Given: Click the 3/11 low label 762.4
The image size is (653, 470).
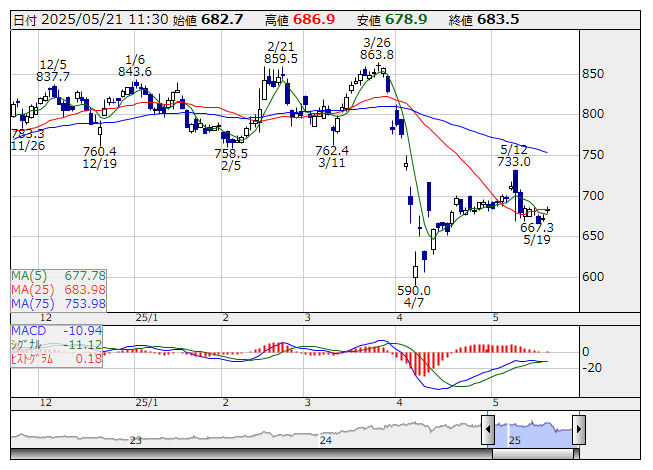Looking at the screenshot, I should pos(332,150).
